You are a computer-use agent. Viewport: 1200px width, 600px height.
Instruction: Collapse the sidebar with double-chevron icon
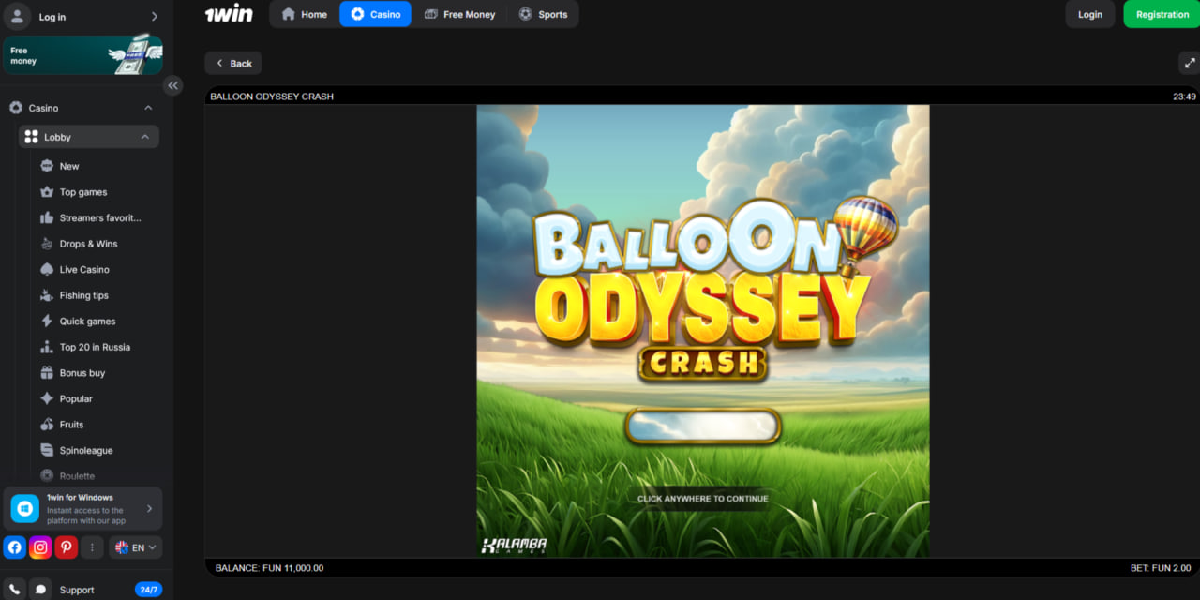[173, 86]
